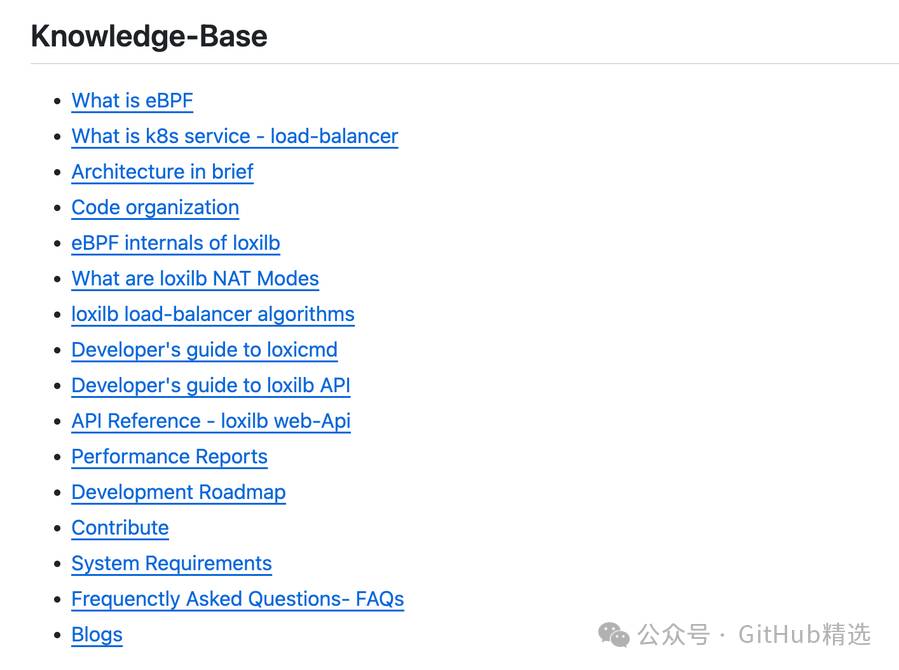Open What are loxilb NAT Modes
The image size is (899, 670).
(x=195, y=279)
